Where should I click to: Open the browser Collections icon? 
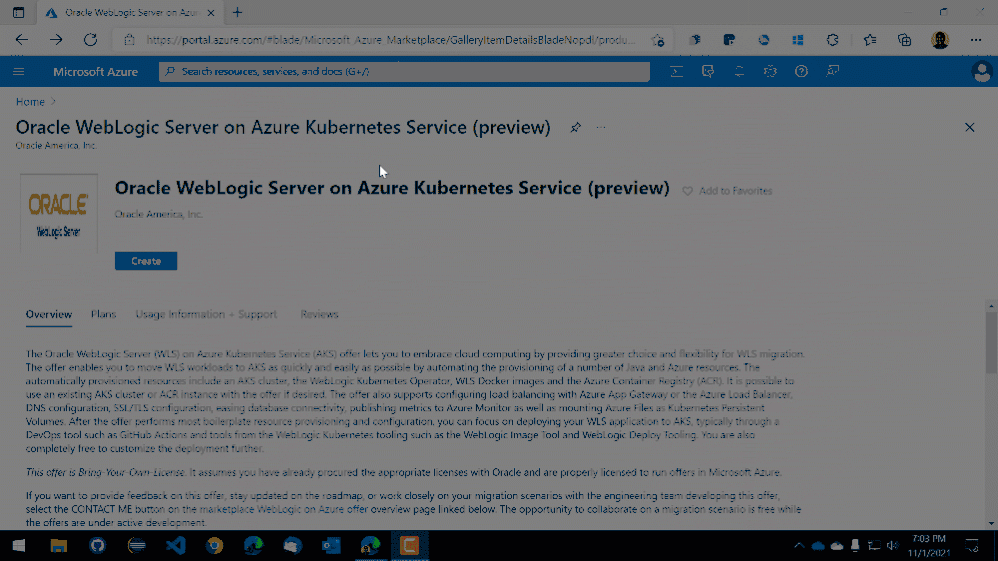click(x=904, y=40)
